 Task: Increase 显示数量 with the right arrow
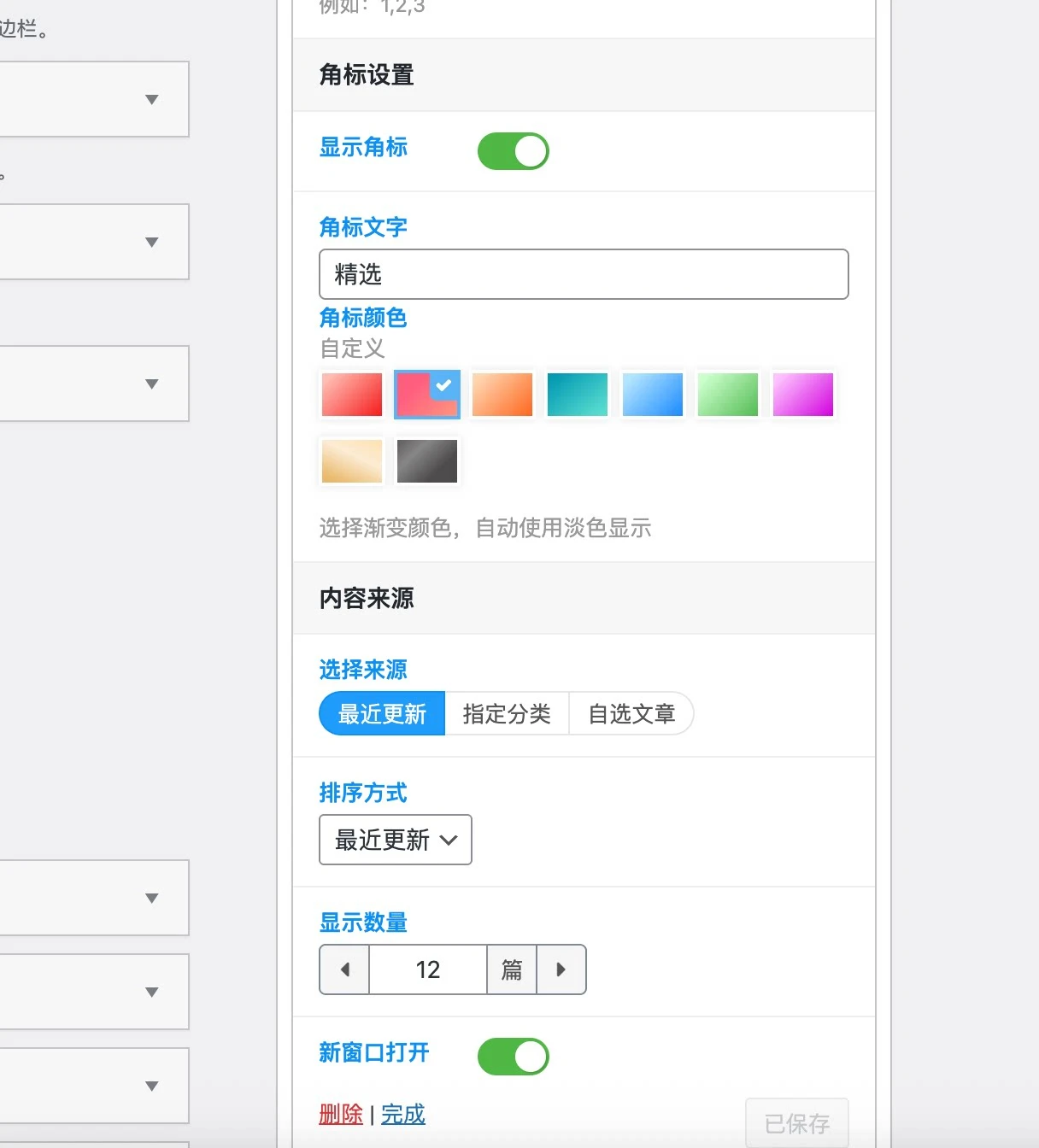coord(561,969)
